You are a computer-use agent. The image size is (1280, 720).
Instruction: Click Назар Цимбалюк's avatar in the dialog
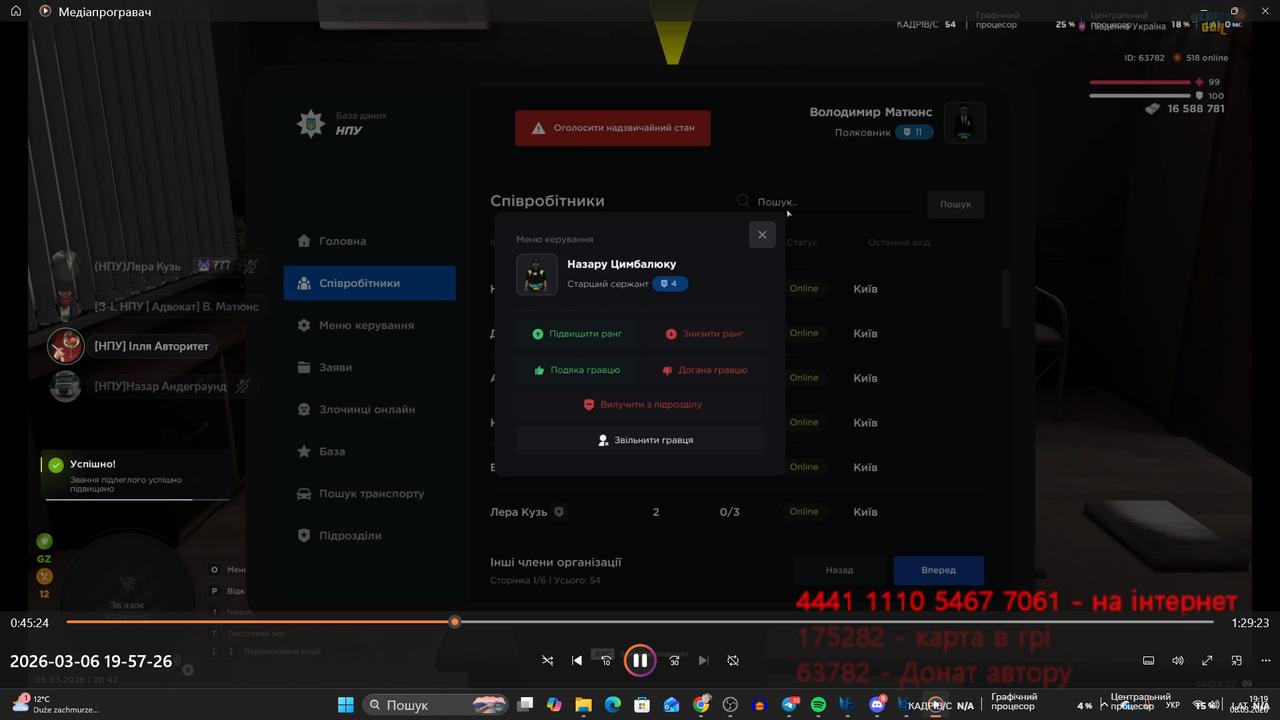point(537,275)
